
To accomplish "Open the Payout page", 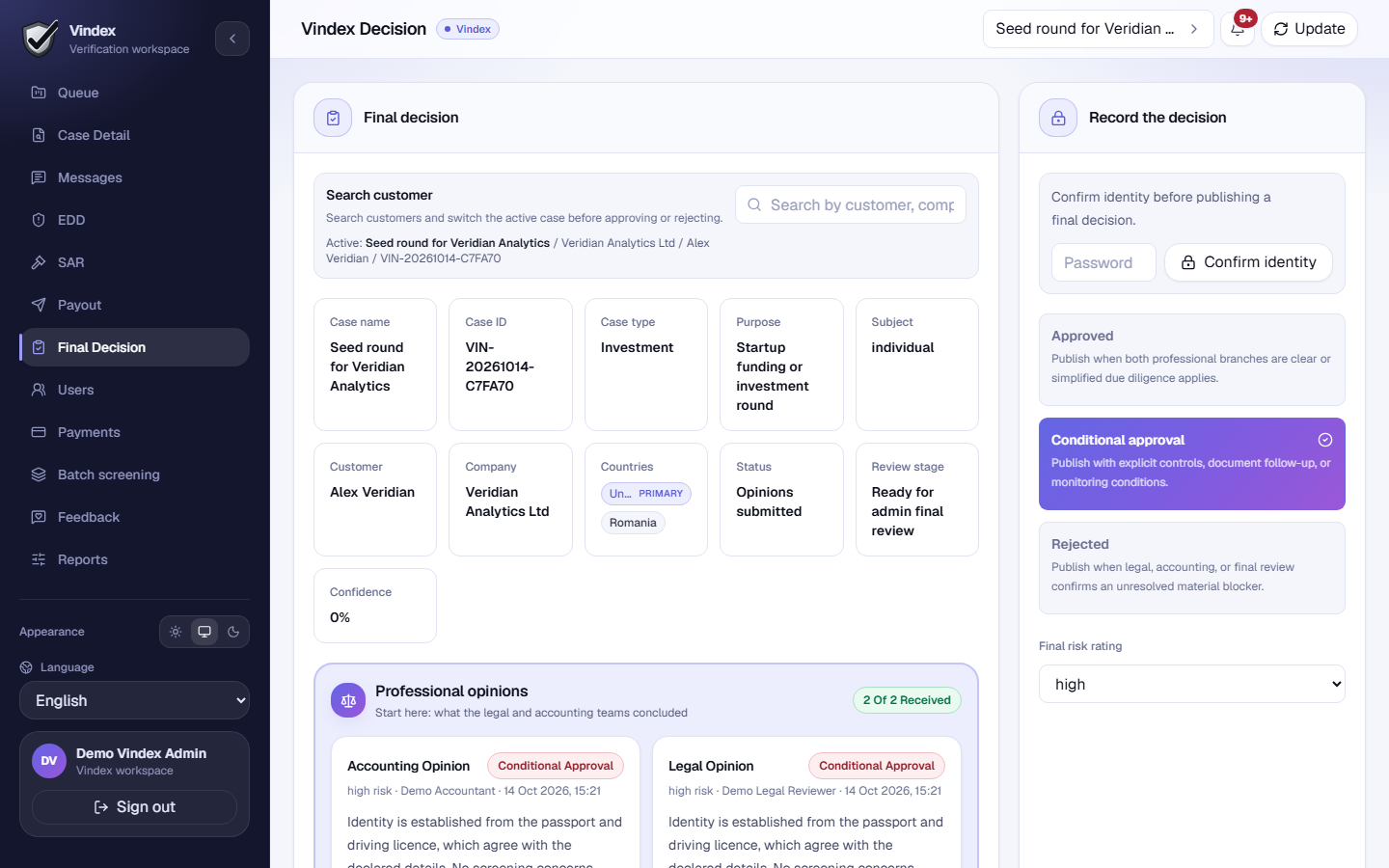I will [134, 305].
